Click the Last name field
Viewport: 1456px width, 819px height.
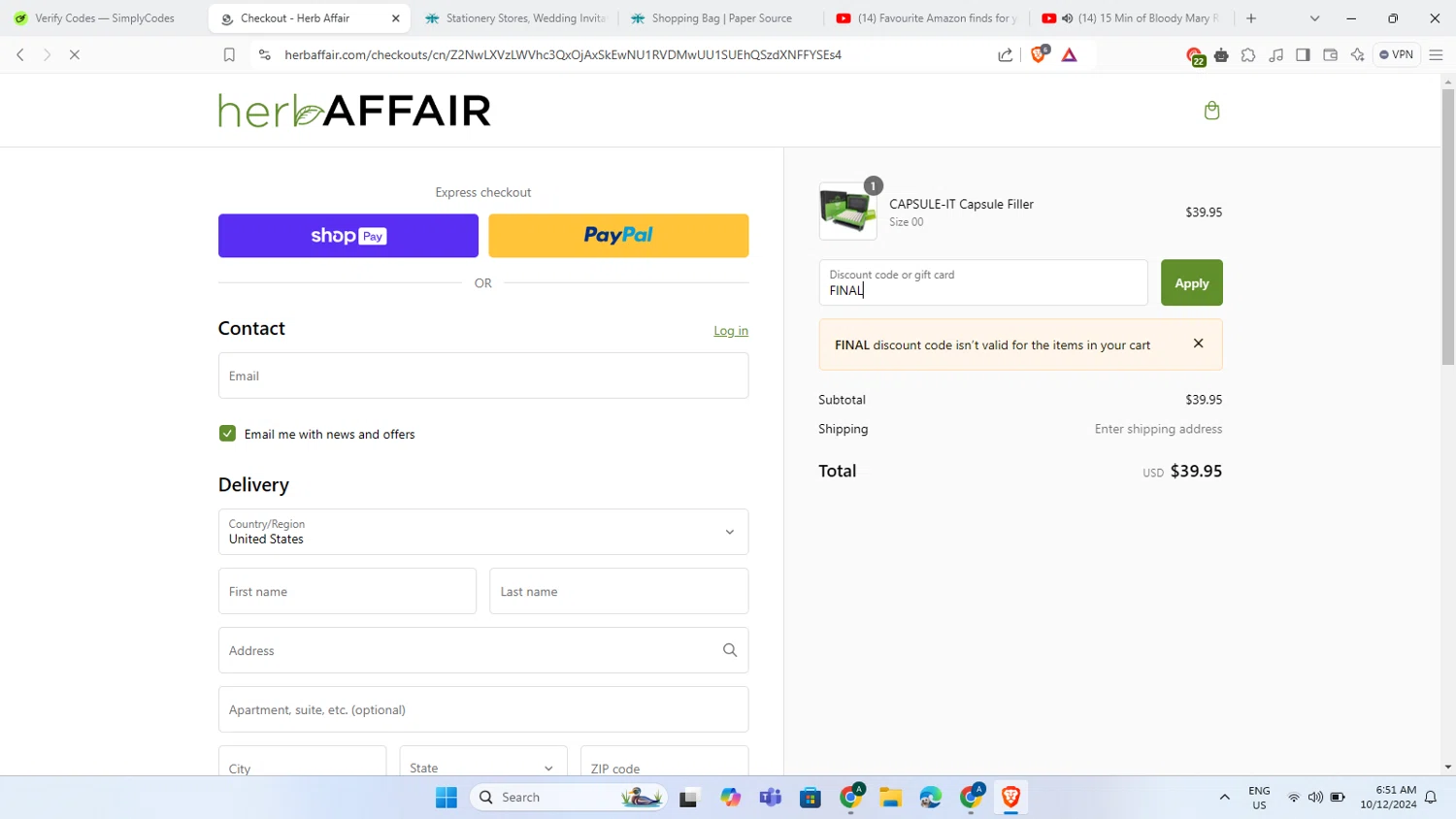(619, 591)
